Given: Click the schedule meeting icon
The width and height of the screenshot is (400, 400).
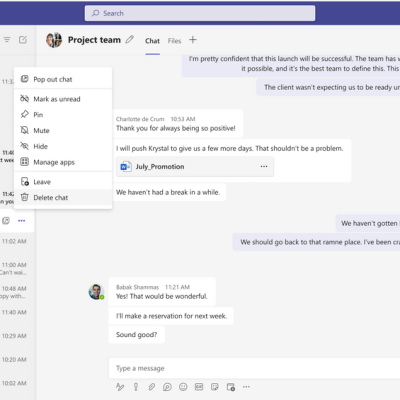Looking at the screenshot, I should (231, 387).
